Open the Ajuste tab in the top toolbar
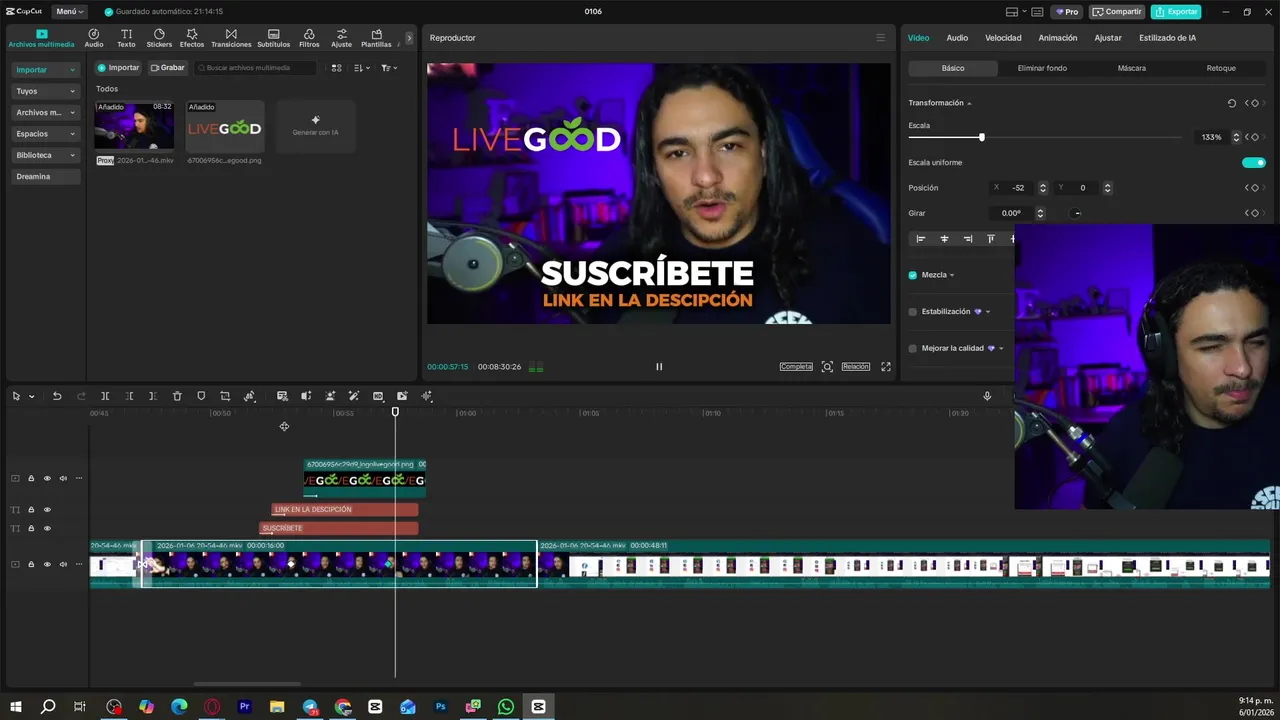The height and width of the screenshot is (720, 1280). pyautogui.click(x=342, y=38)
